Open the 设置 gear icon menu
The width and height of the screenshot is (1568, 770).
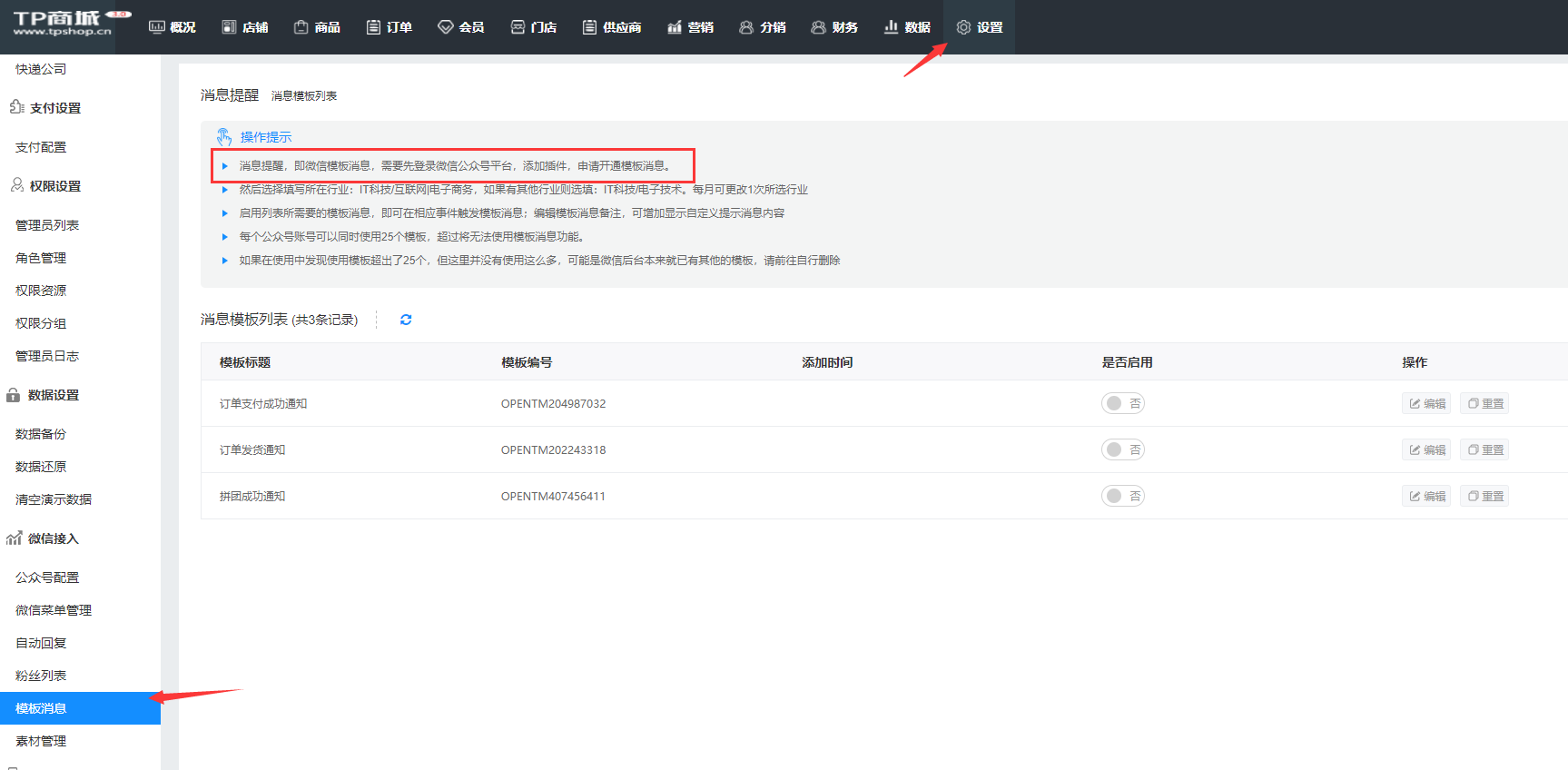pyautogui.click(x=964, y=27)
